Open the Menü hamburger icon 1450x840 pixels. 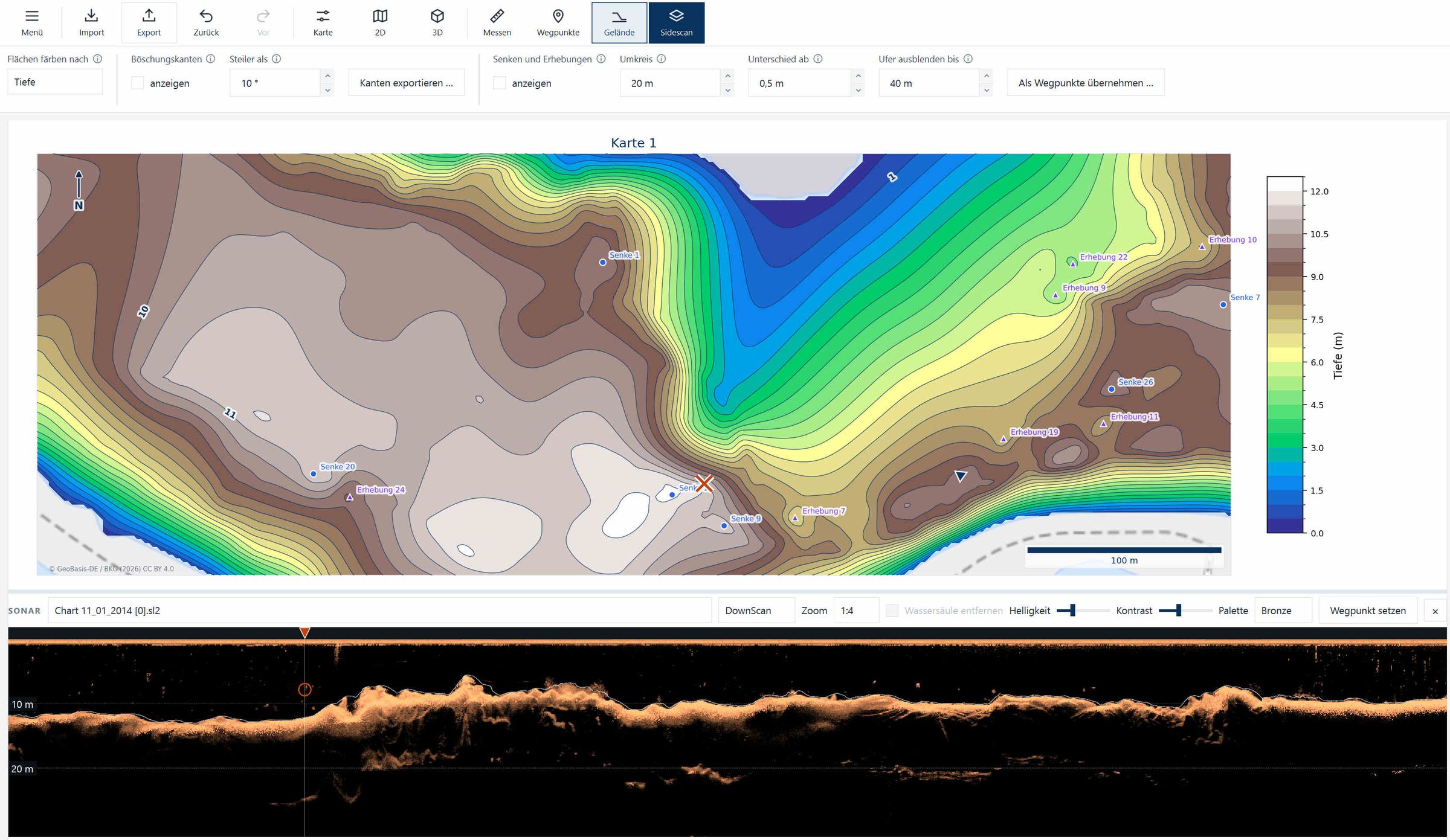(x=32, y=23)
